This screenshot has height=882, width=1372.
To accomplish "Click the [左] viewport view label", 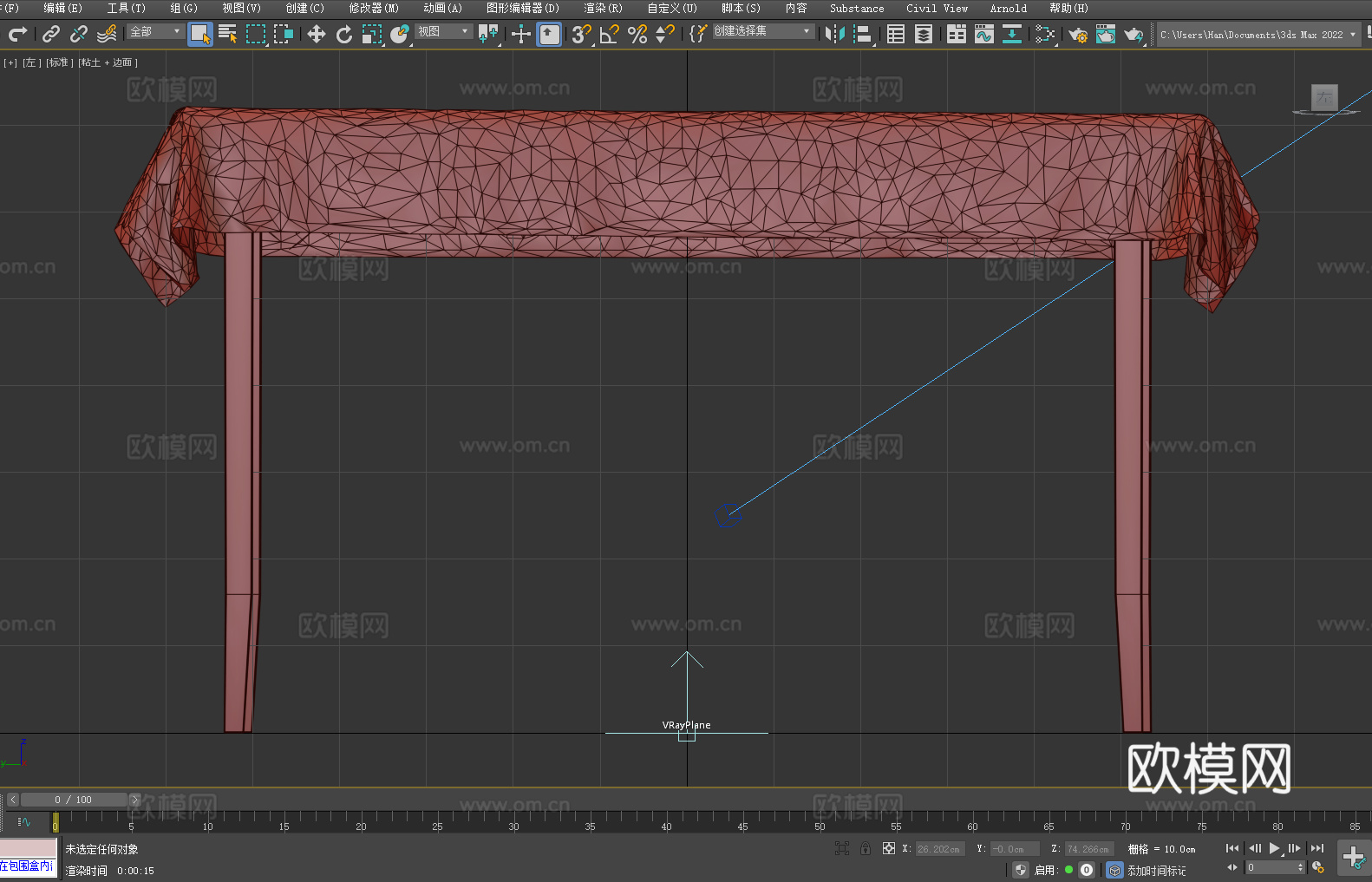I will [x=30, y=62].
